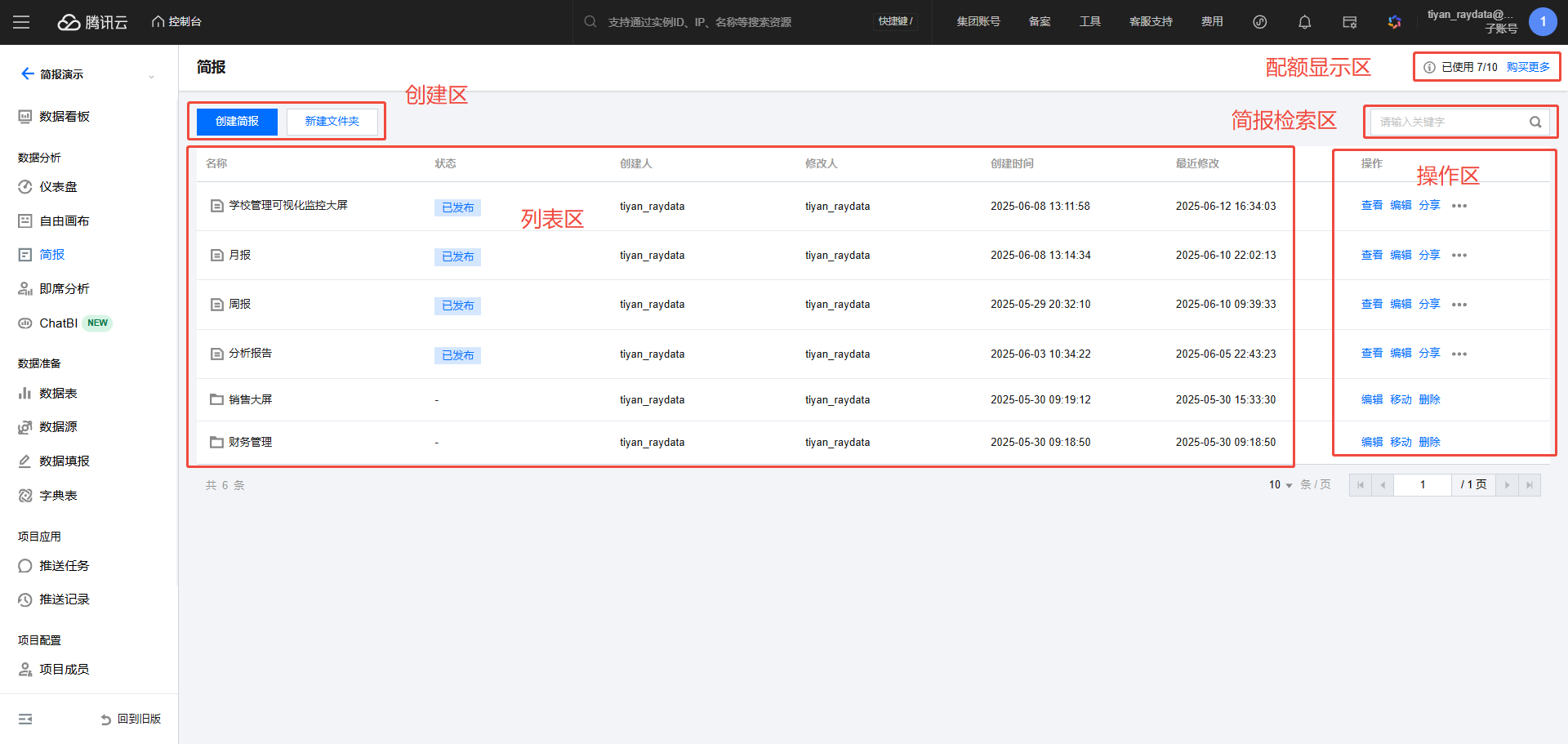Screen dimensions: 1568x744
Task: Open 仪表盘 in the sidebar
Action: click(x=58, y=187)
